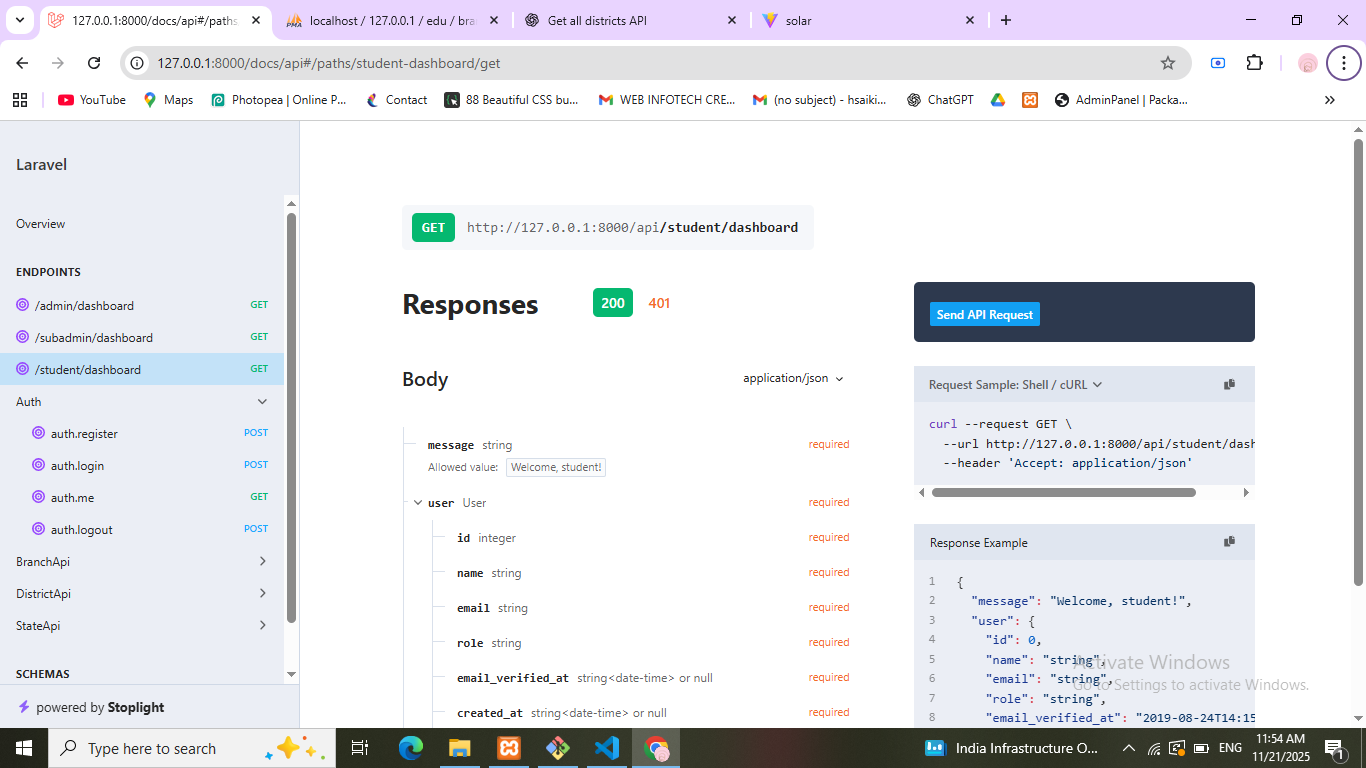Copy the cURL request sample
The height and width of the screenshot is (768, 1366).
click(x=1229, y=384)
